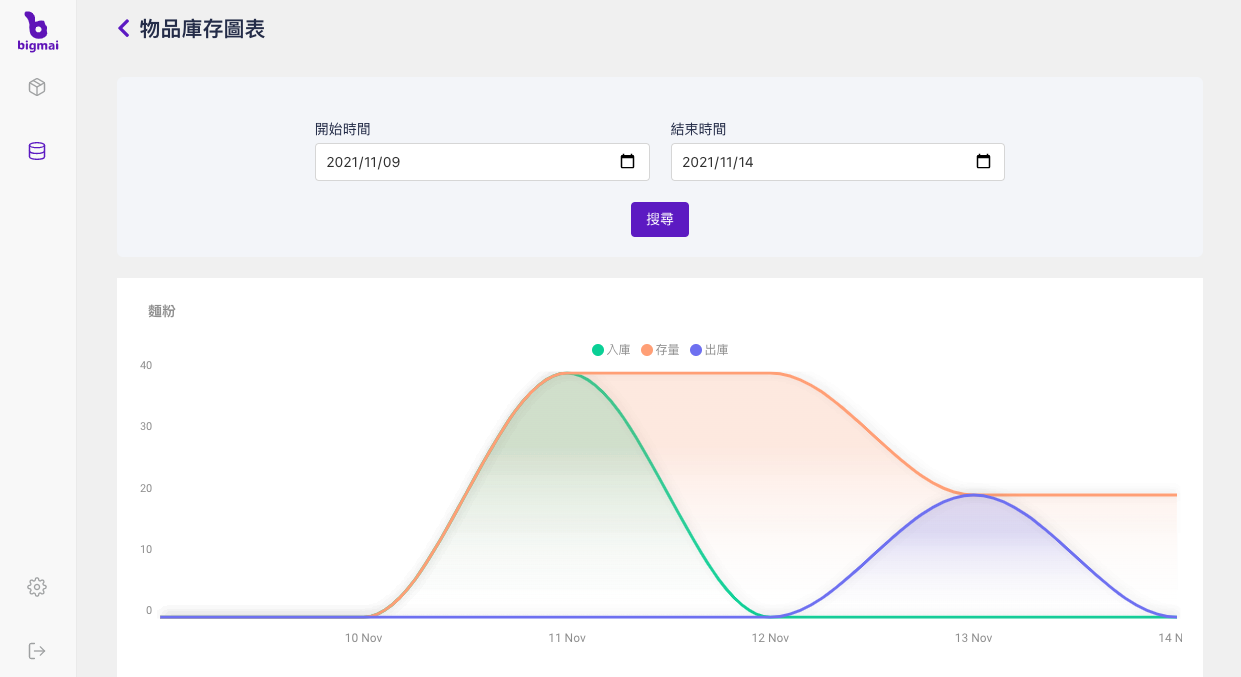
Task: Select the database inventory sidebar icon
Action: pos(37,151)
